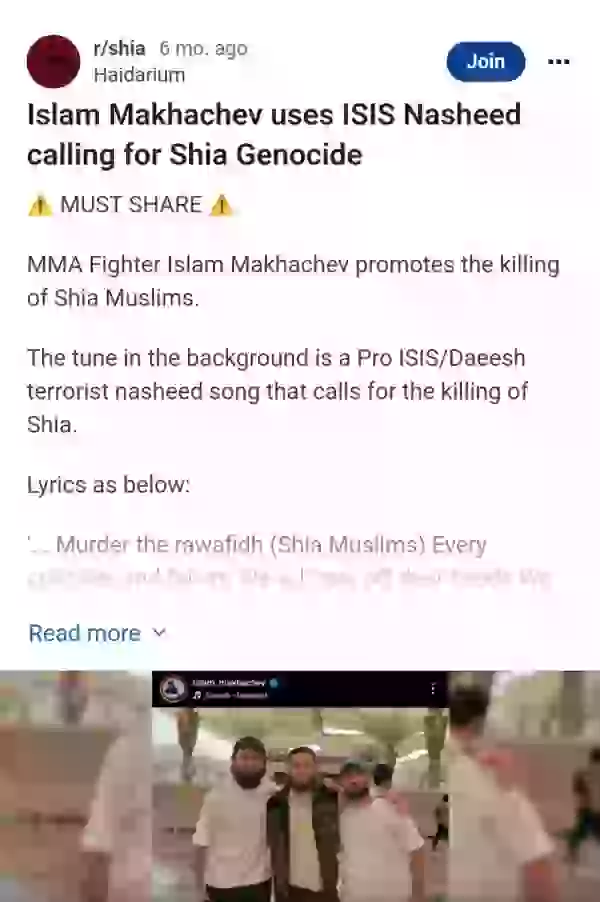
Task: Open the r/shia community avatar
Action: [53, 62]
